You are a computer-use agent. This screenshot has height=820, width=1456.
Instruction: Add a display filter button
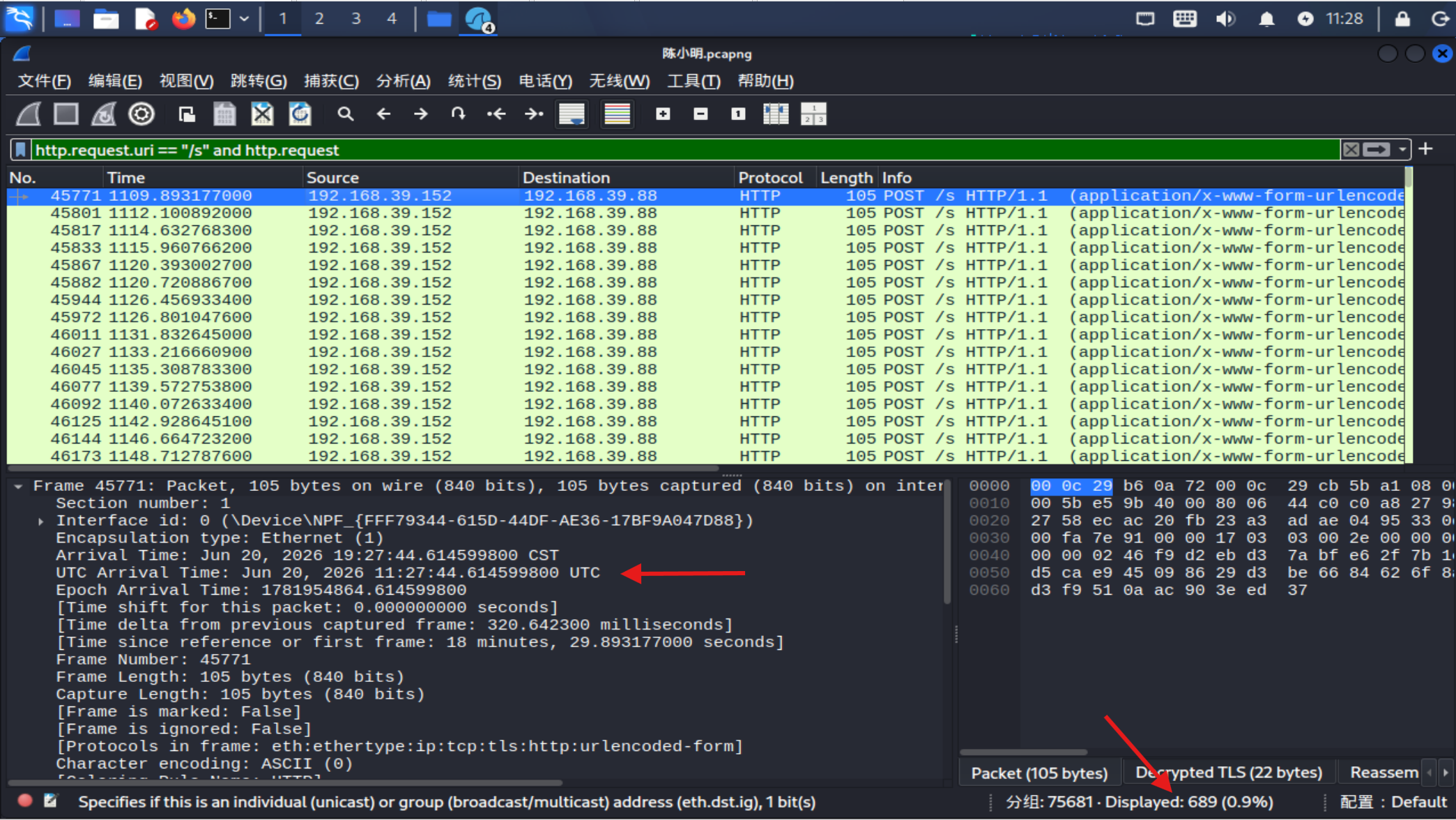pos(1425,149)
